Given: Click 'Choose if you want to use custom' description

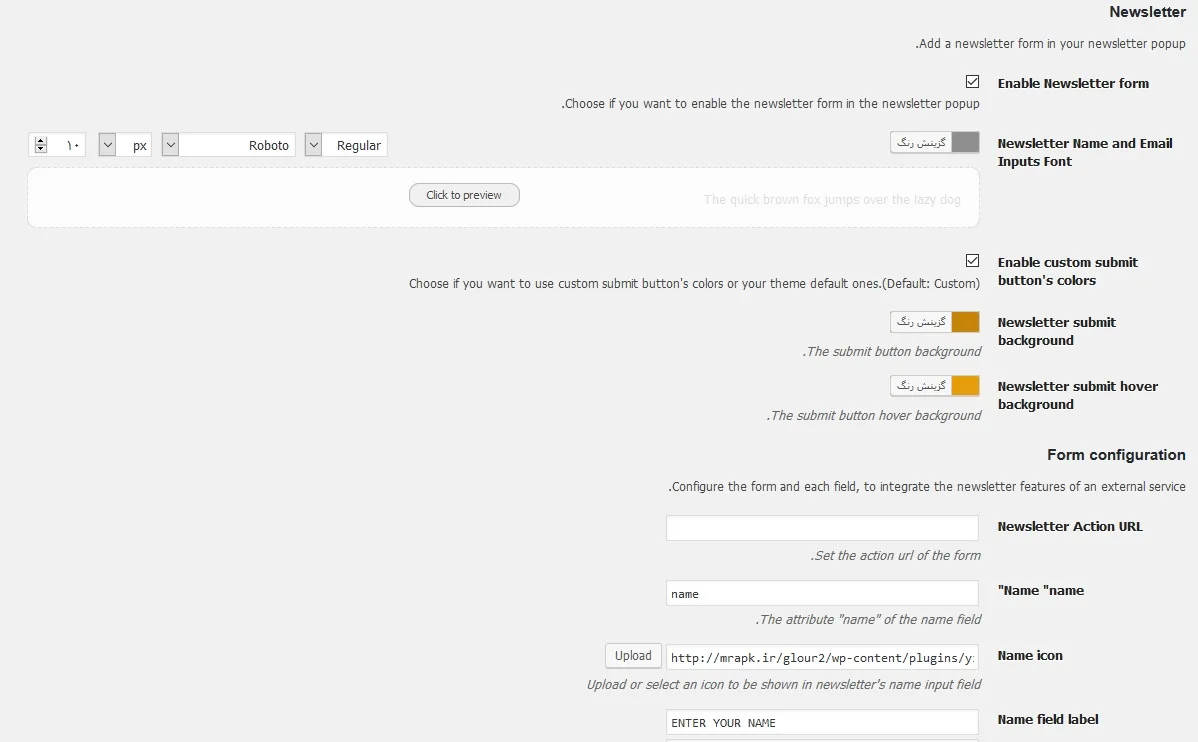Looking at the screenshot, I should (x=694, y=284).
